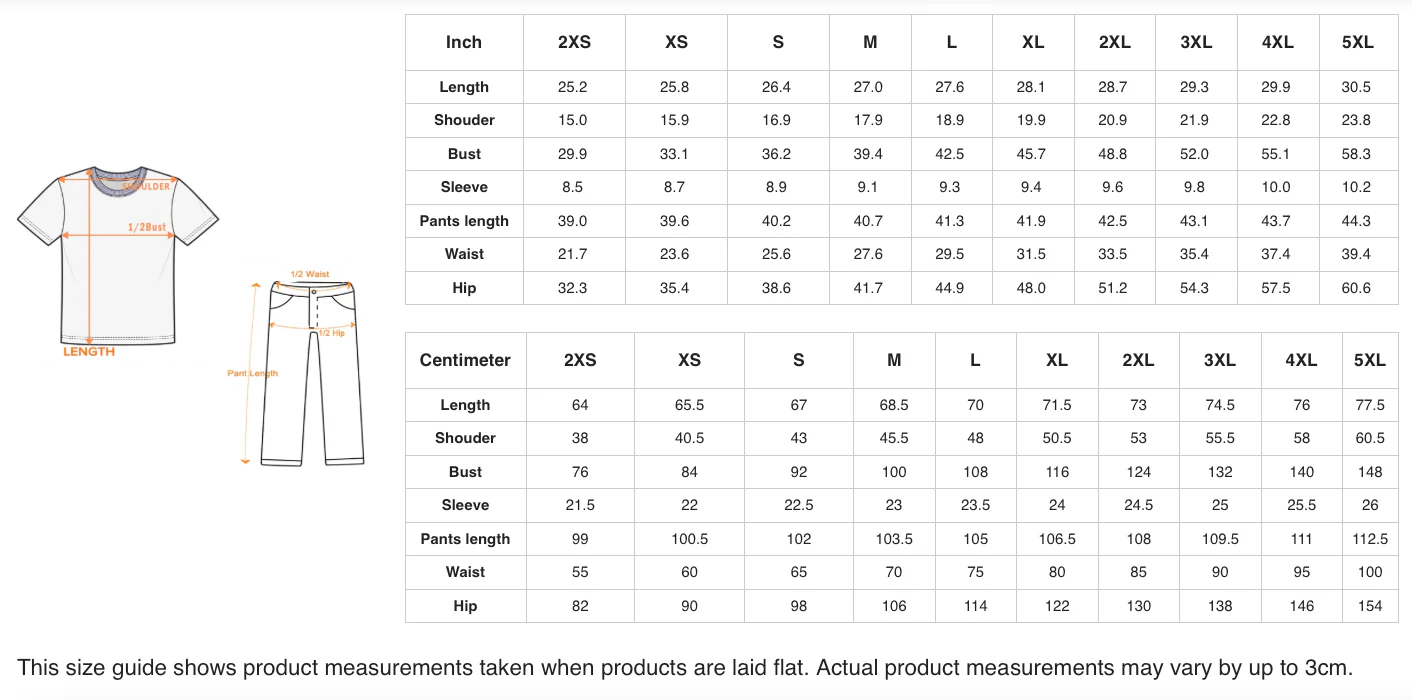Click the 1/2 Bust label on the shirt
Image resolution: width=1412 pixels, height=700 pixels.
coord(146,228)
